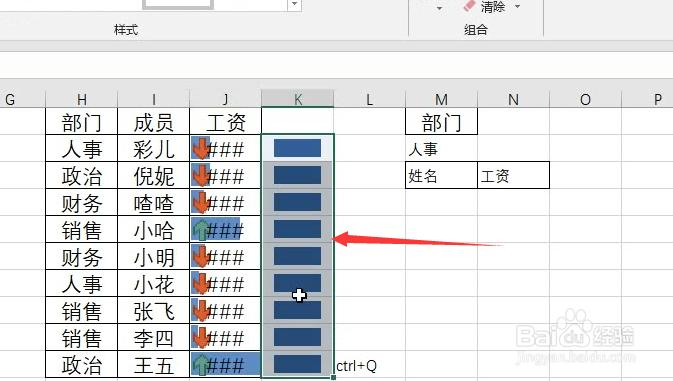The image size is (673, 381).
Task: Click the column K data bar in 彩儿 row
Action: [297, 148]
